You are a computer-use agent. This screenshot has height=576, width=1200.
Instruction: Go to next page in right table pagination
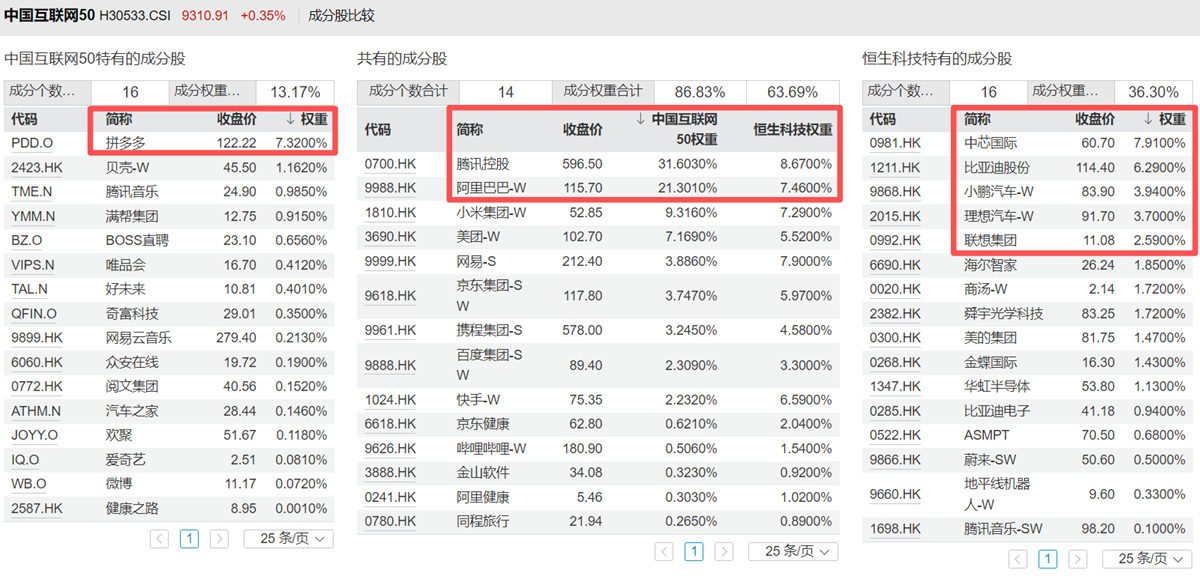(1076, 558)
